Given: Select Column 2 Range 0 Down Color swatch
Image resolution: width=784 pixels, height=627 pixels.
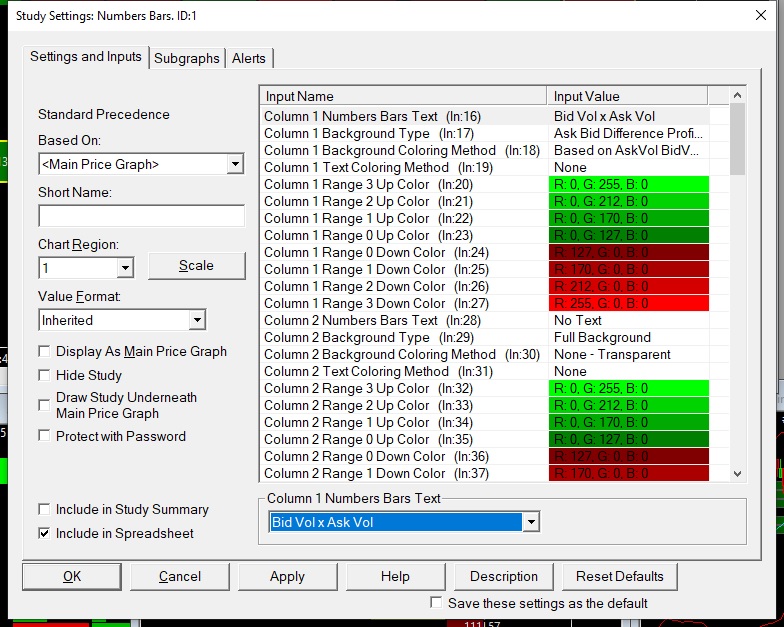Looking at the screenshot, I should click(x=628, y=456).
